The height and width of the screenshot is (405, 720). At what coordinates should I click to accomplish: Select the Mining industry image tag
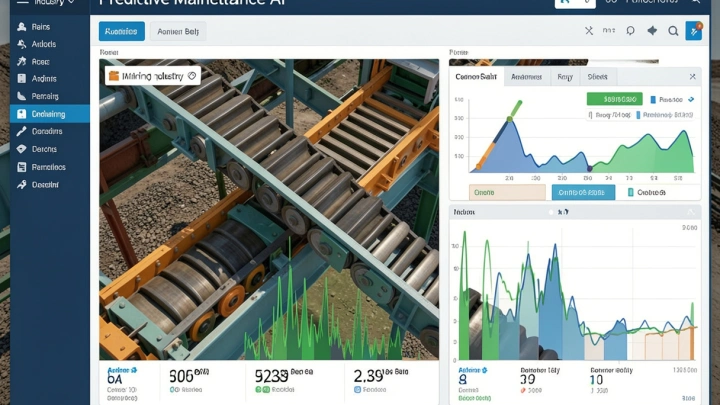pos(153,76)
